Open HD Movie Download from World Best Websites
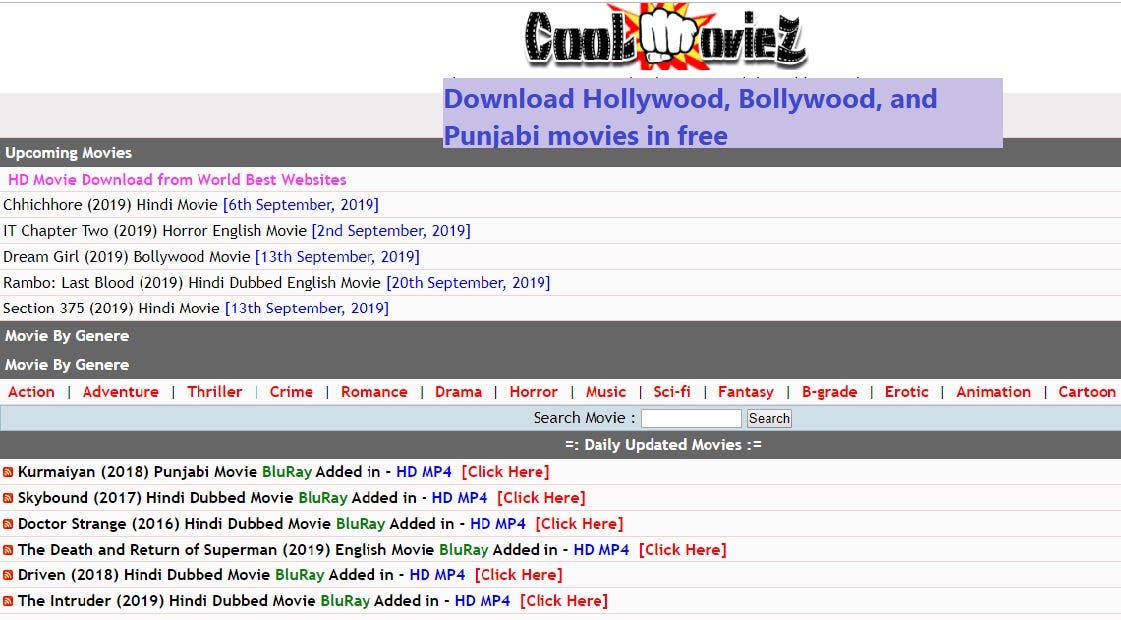This screenshot has width=1121, height=620. pos(177,179)
